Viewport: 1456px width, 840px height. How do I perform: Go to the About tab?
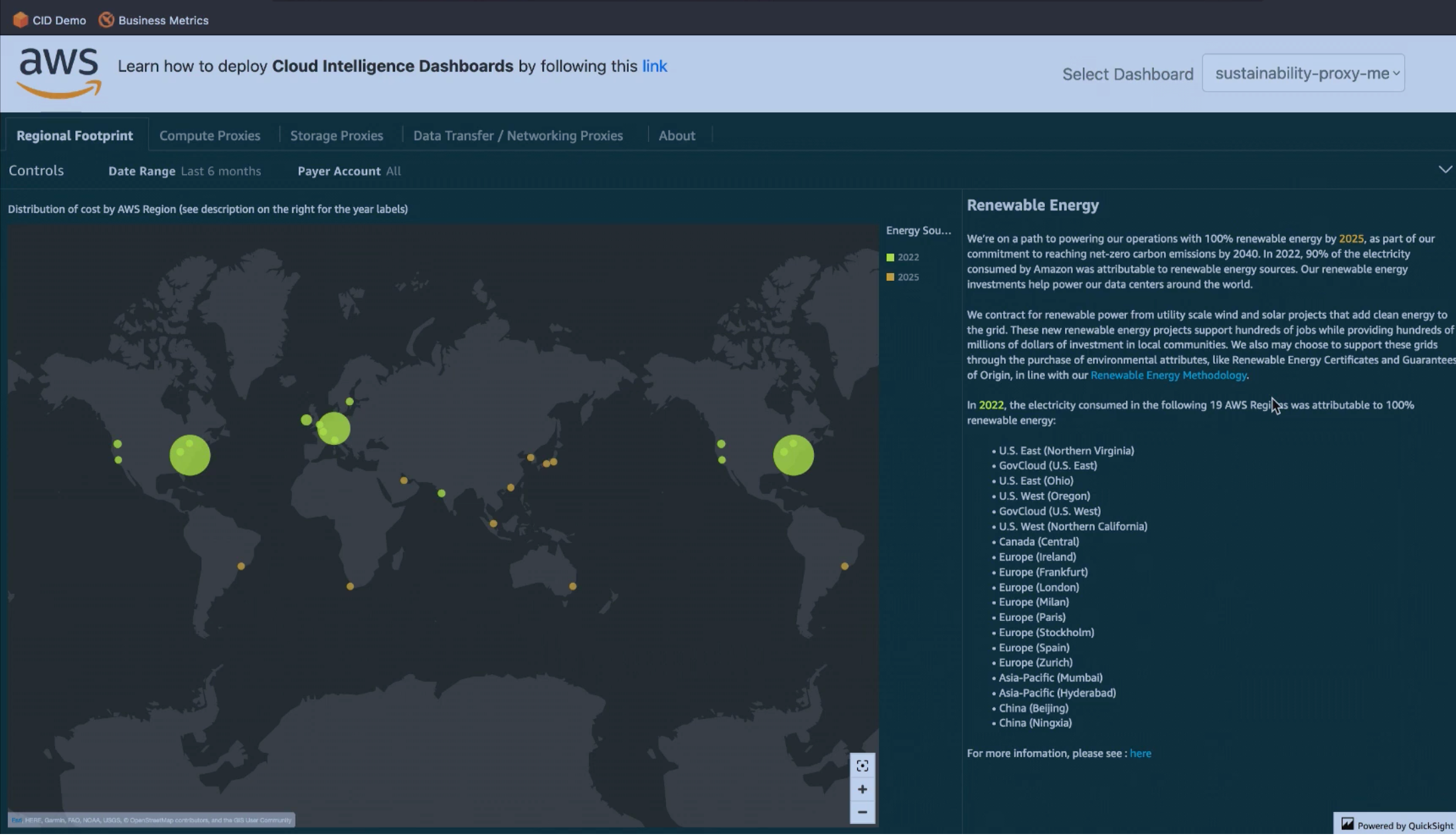point(677,135)
